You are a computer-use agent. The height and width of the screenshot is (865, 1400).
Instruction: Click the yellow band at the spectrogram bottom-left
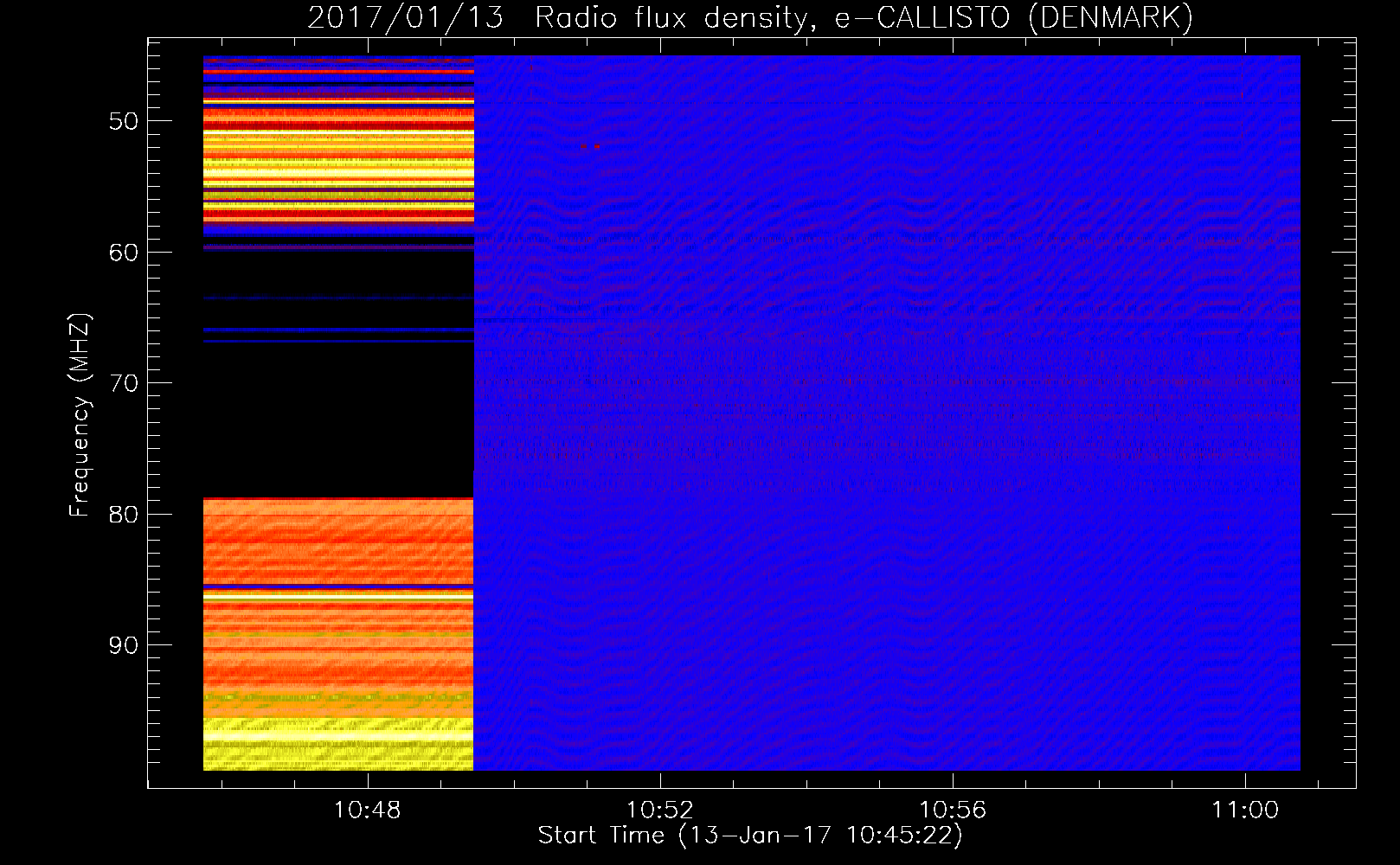(x=338, y=744)
